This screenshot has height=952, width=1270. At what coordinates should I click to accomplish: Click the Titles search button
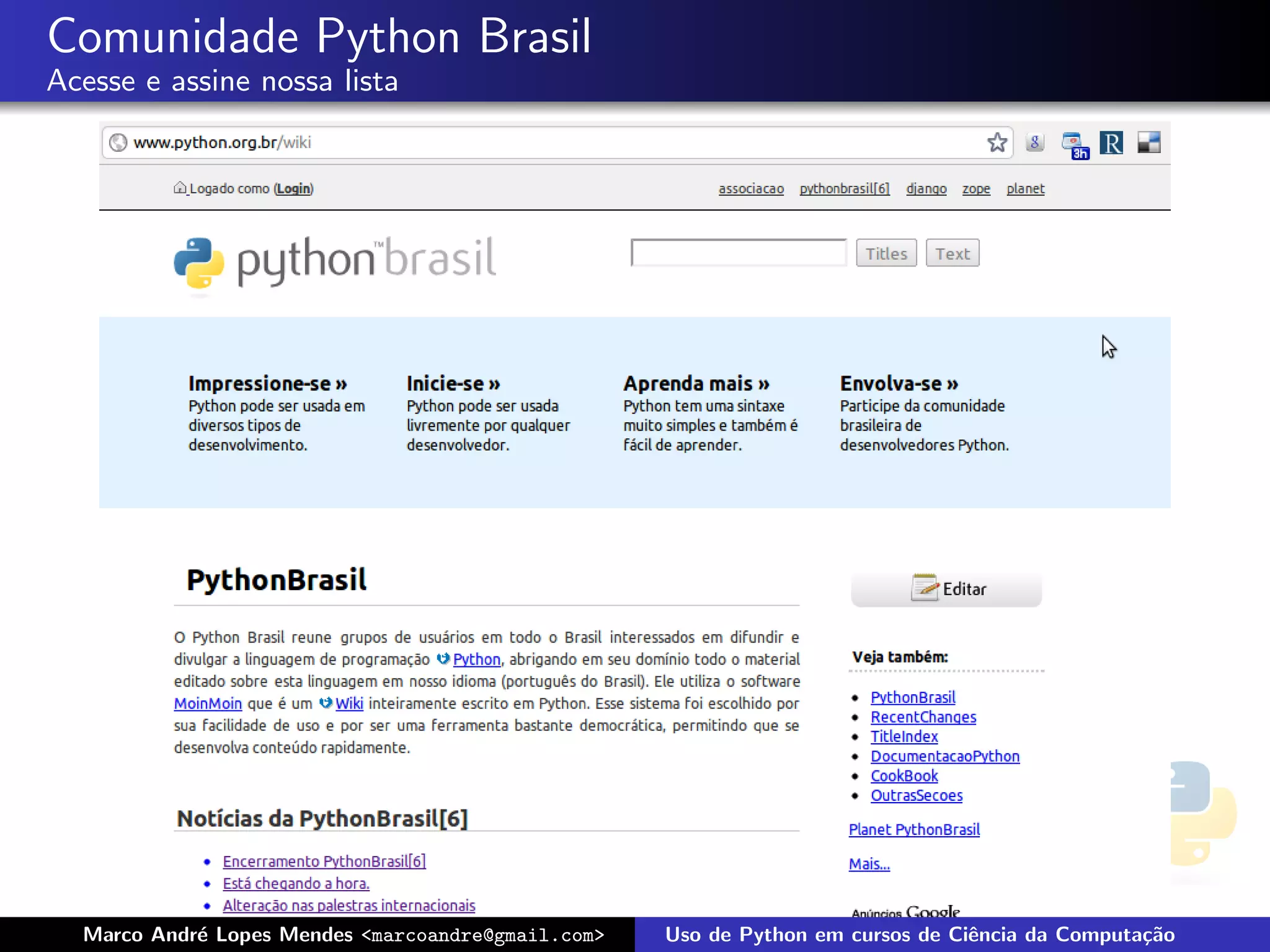886,253
